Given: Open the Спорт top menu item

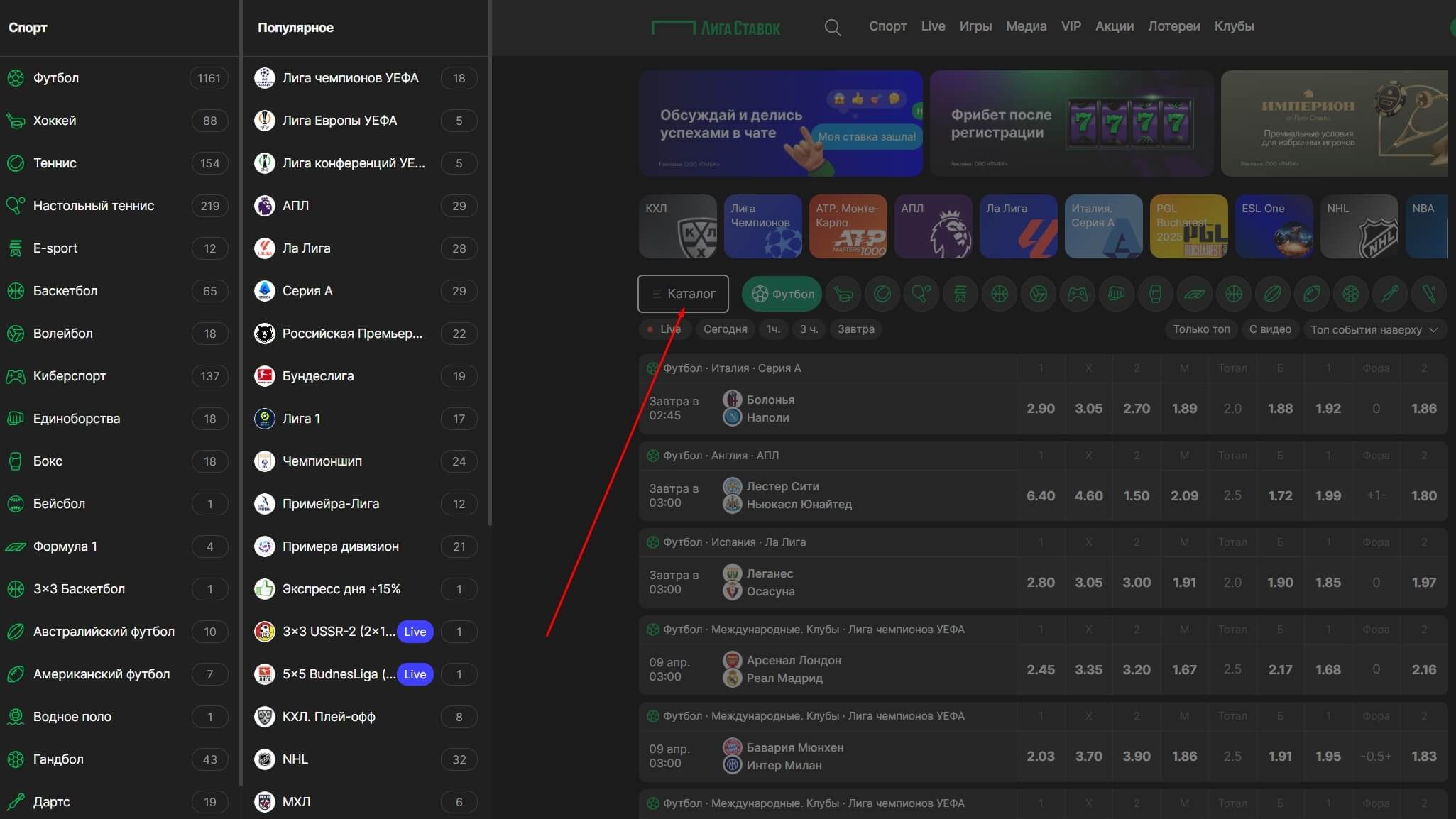Looking at the screenshot, I should pos(887,26).
